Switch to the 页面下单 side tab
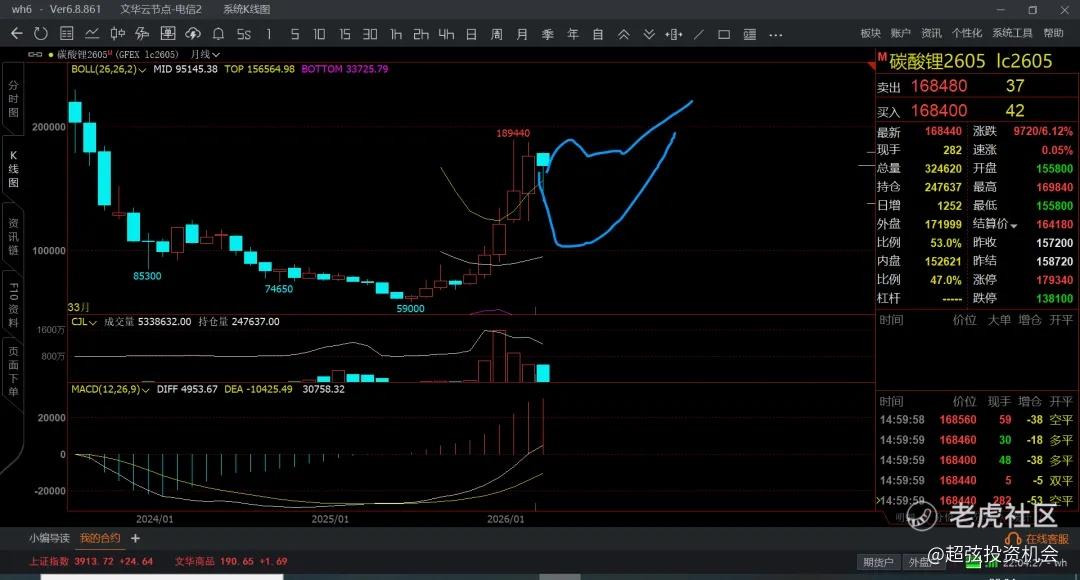This screenshot has height=580, width=1080. click(13, 372)
